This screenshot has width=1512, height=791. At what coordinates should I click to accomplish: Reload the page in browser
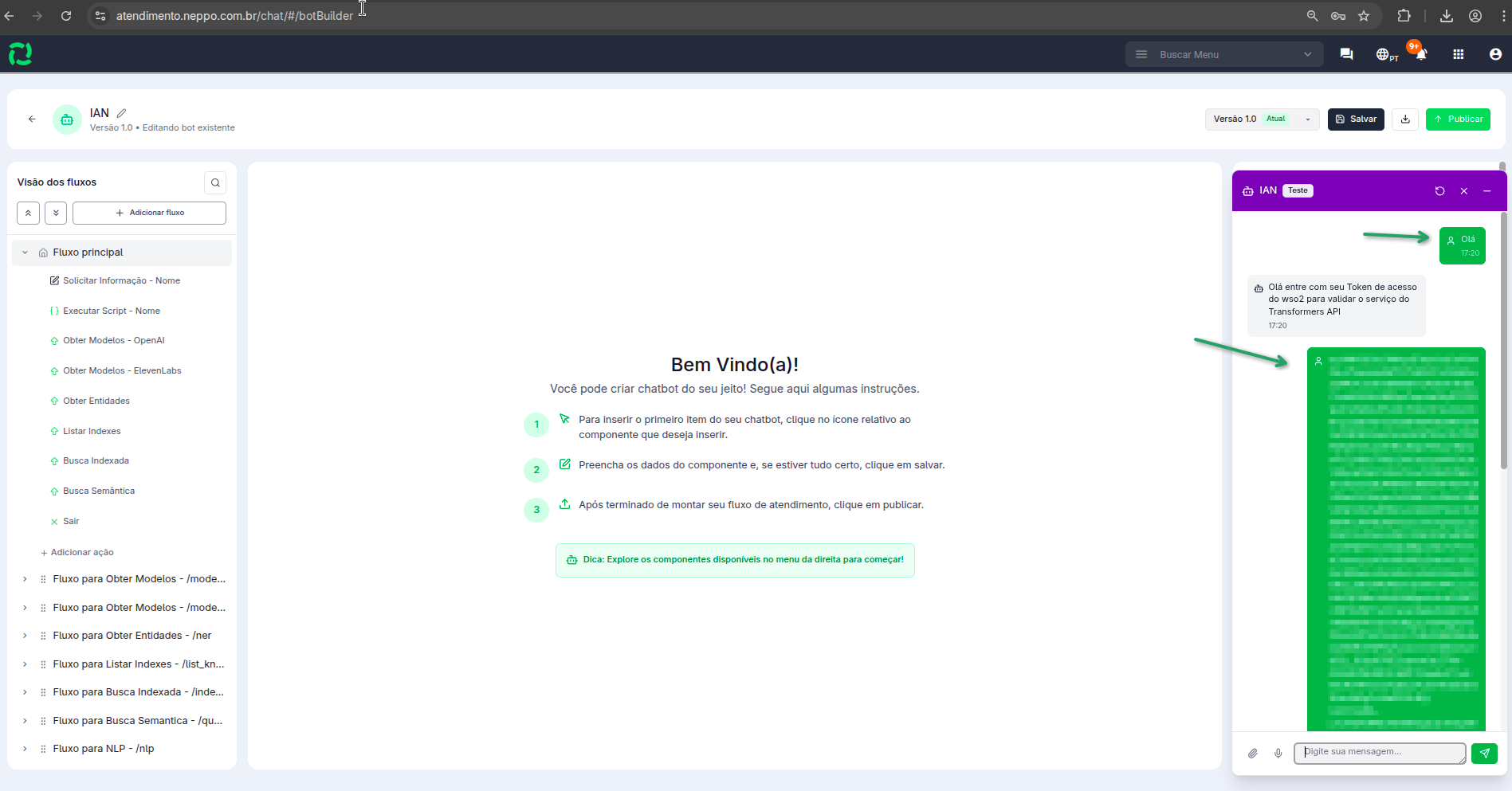(66, 16)
